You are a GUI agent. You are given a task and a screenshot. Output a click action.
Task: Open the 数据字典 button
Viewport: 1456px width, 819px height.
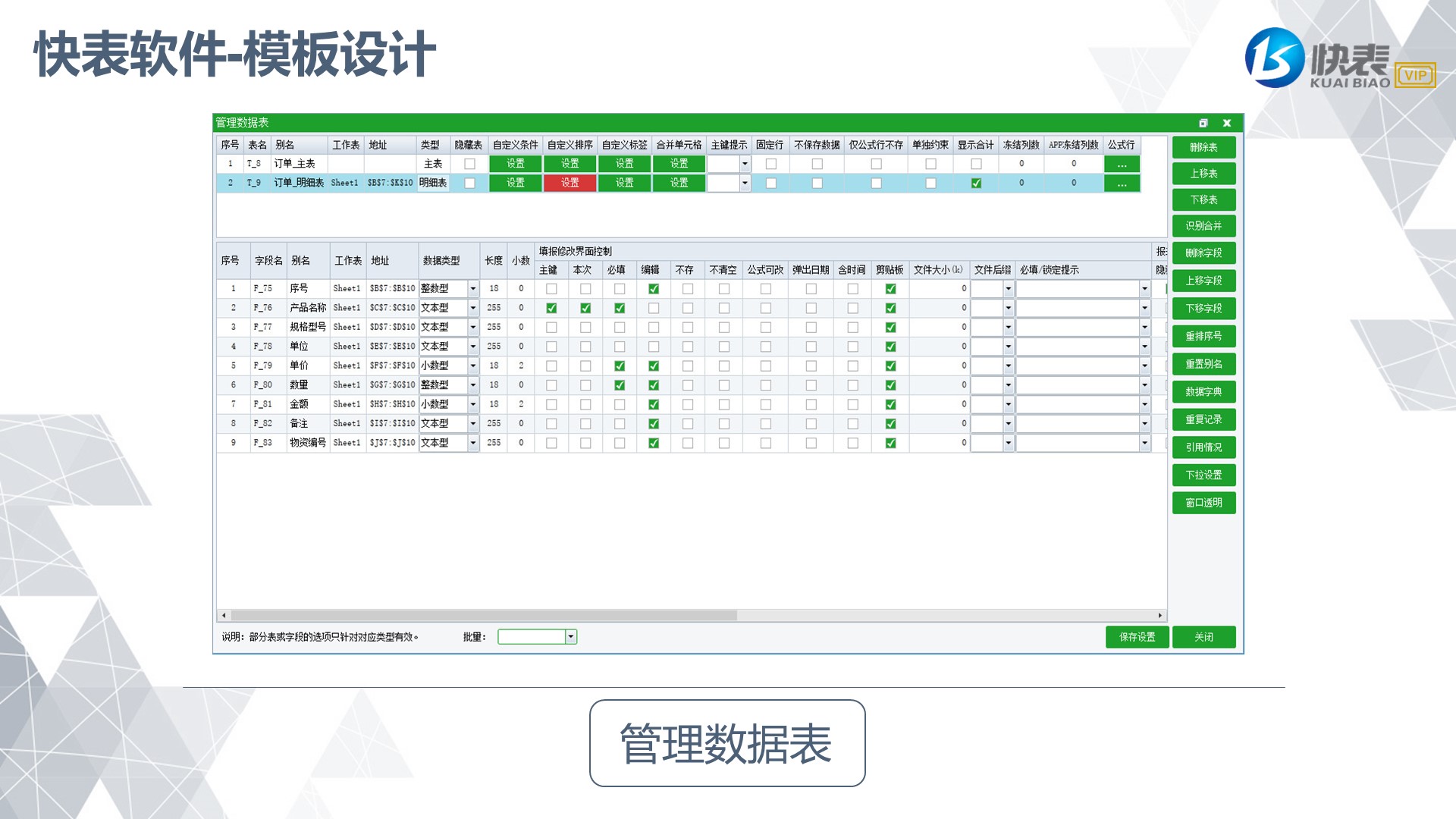1203,392
